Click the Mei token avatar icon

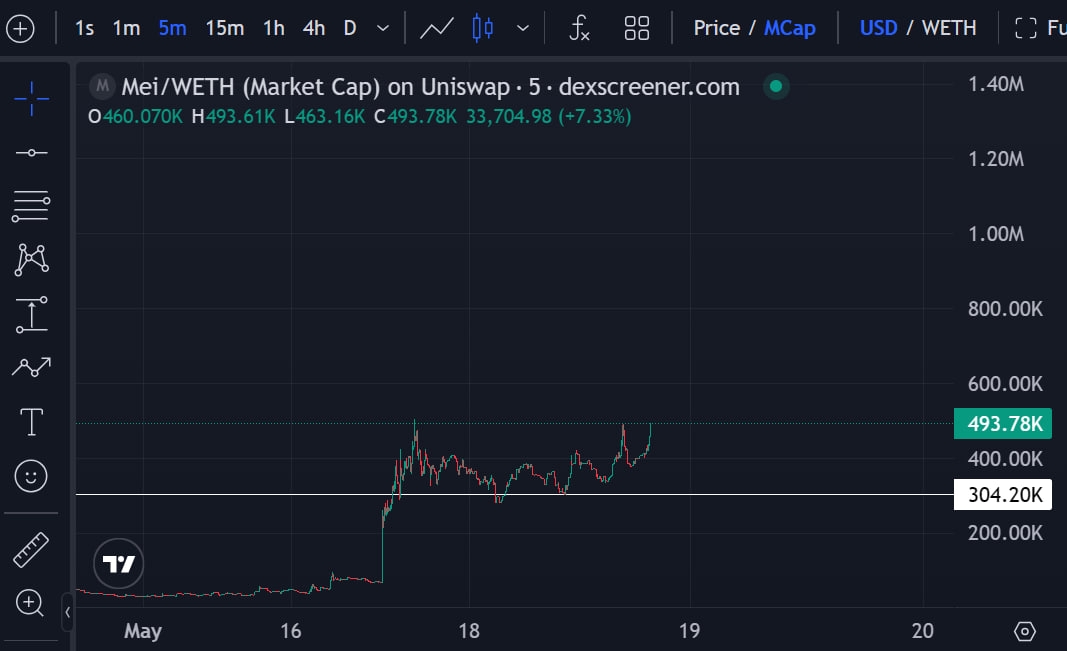(x=102, y=86)
